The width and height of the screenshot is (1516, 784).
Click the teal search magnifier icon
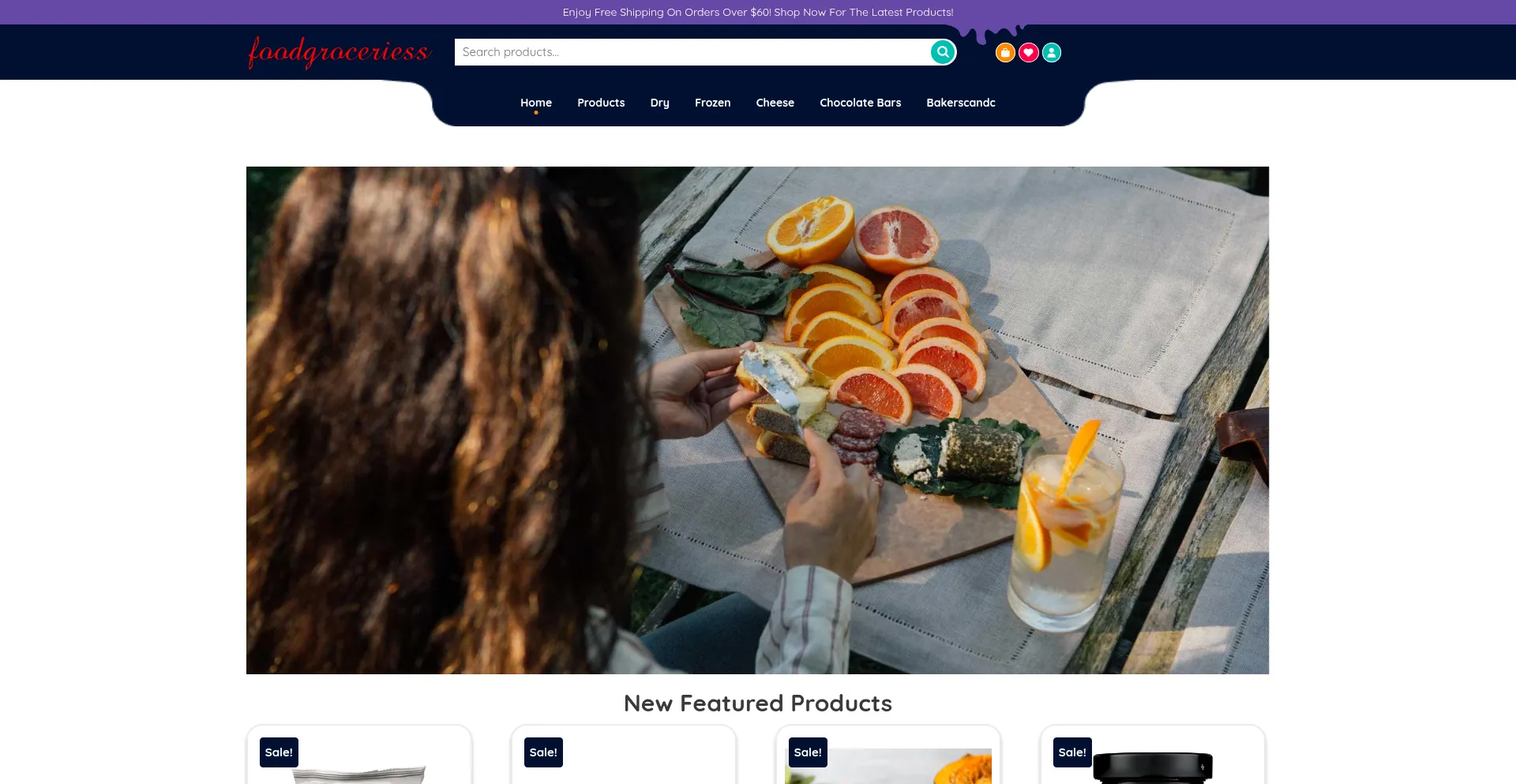point(942,52)
